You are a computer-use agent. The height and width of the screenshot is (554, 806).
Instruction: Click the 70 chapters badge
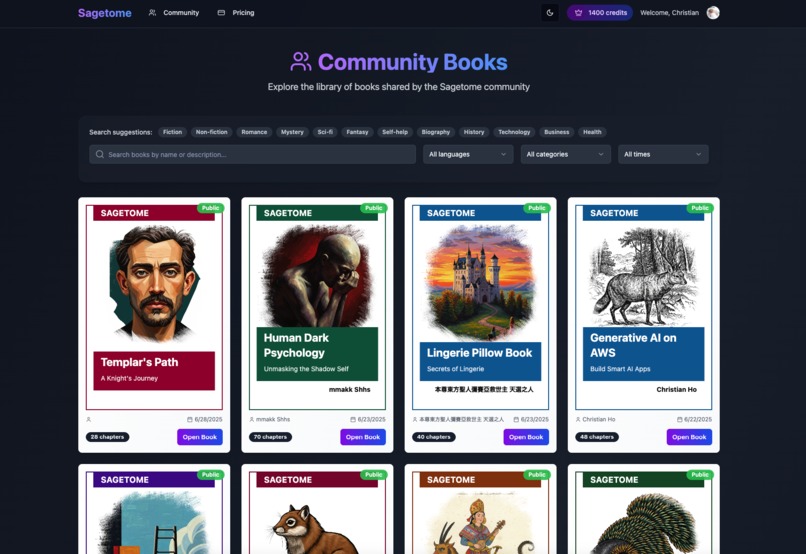coord(270,437)
